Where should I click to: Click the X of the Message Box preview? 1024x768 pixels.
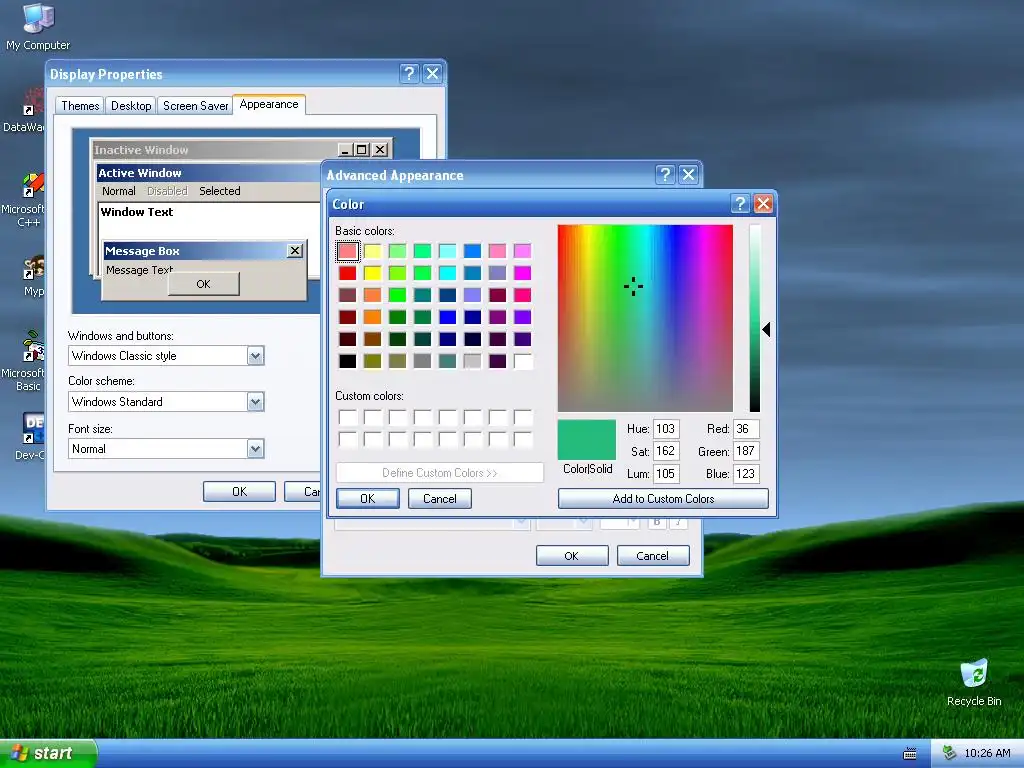coord(295,251)
